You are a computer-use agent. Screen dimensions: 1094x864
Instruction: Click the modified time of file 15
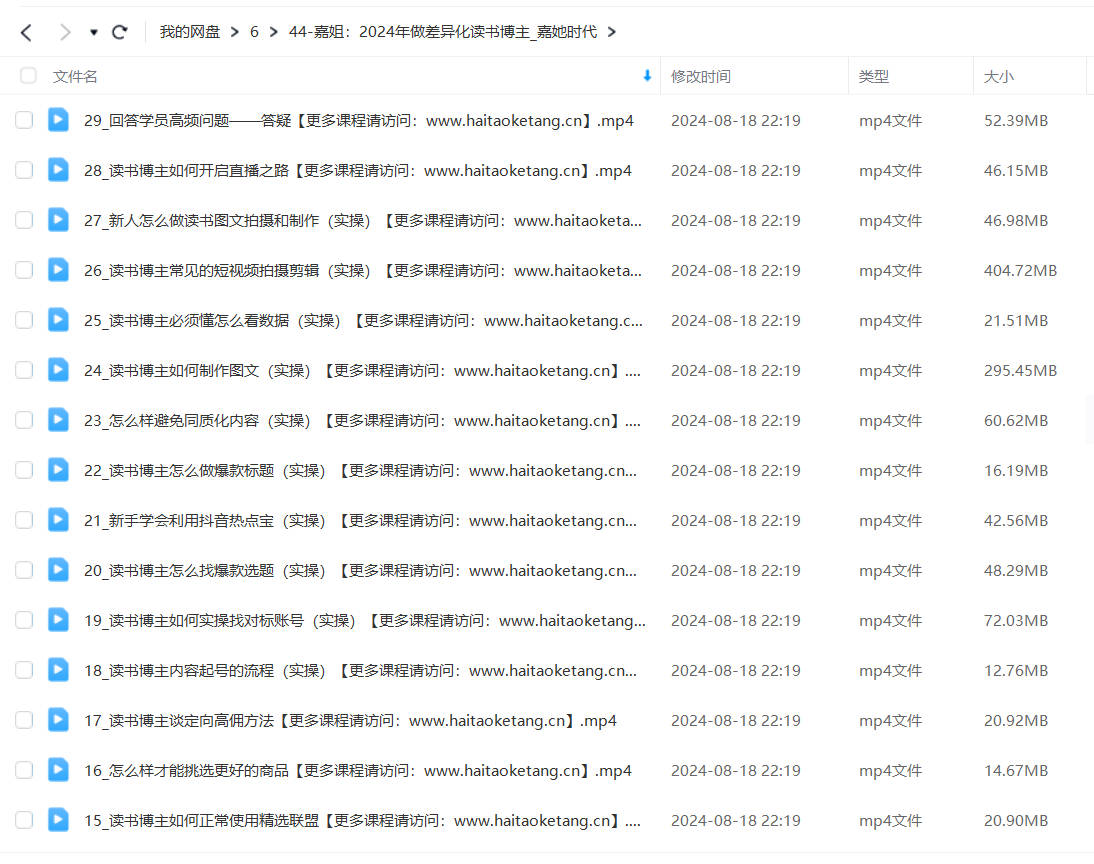tap(735, 821)
